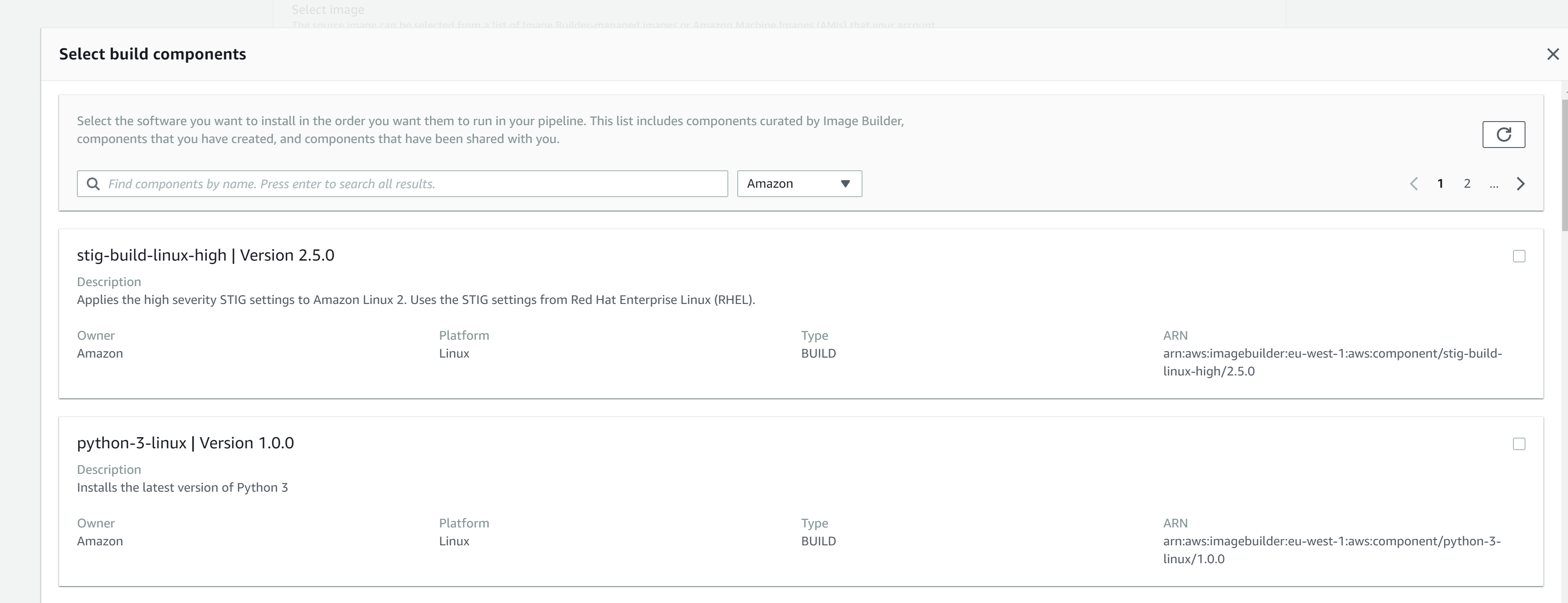
Task: Click the stig-build-linux-high ARN value
Action: coord(1332,362)
